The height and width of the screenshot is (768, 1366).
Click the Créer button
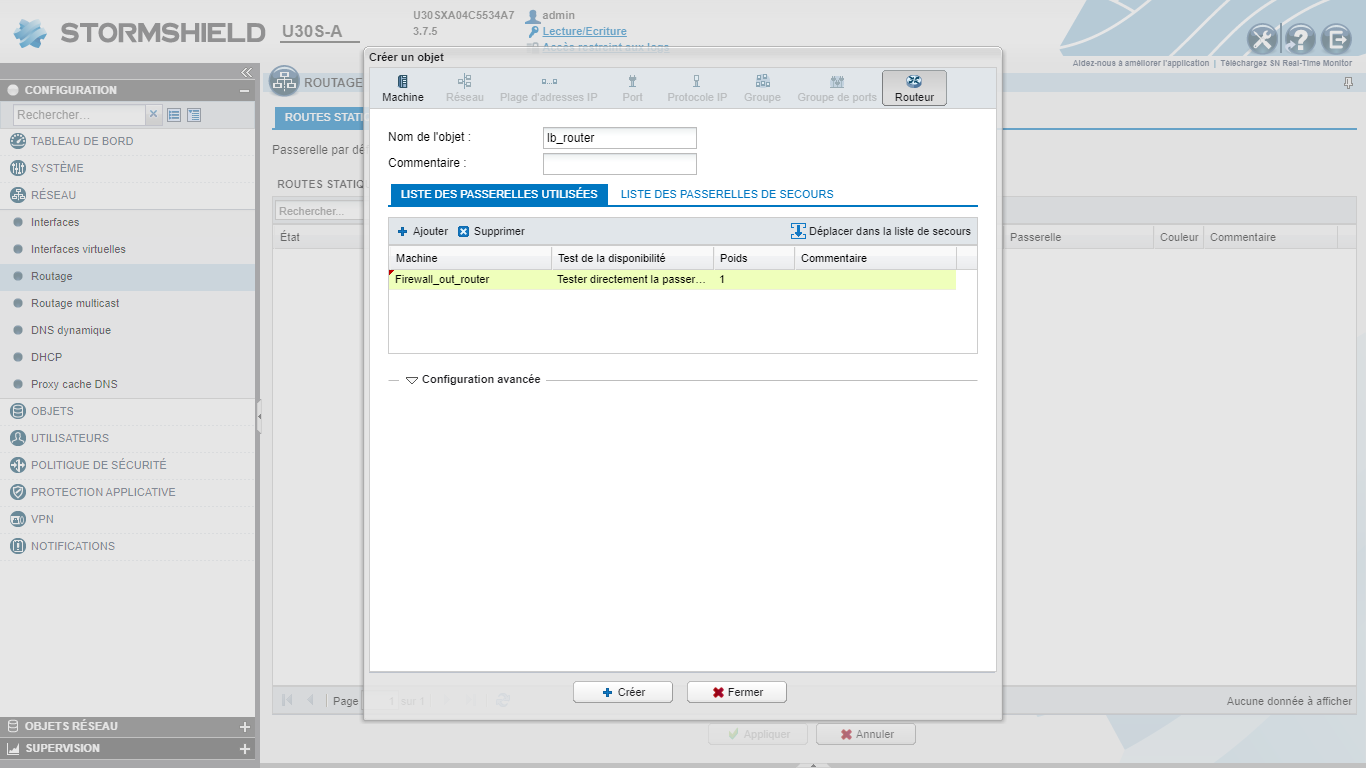(x=623, y=692)
